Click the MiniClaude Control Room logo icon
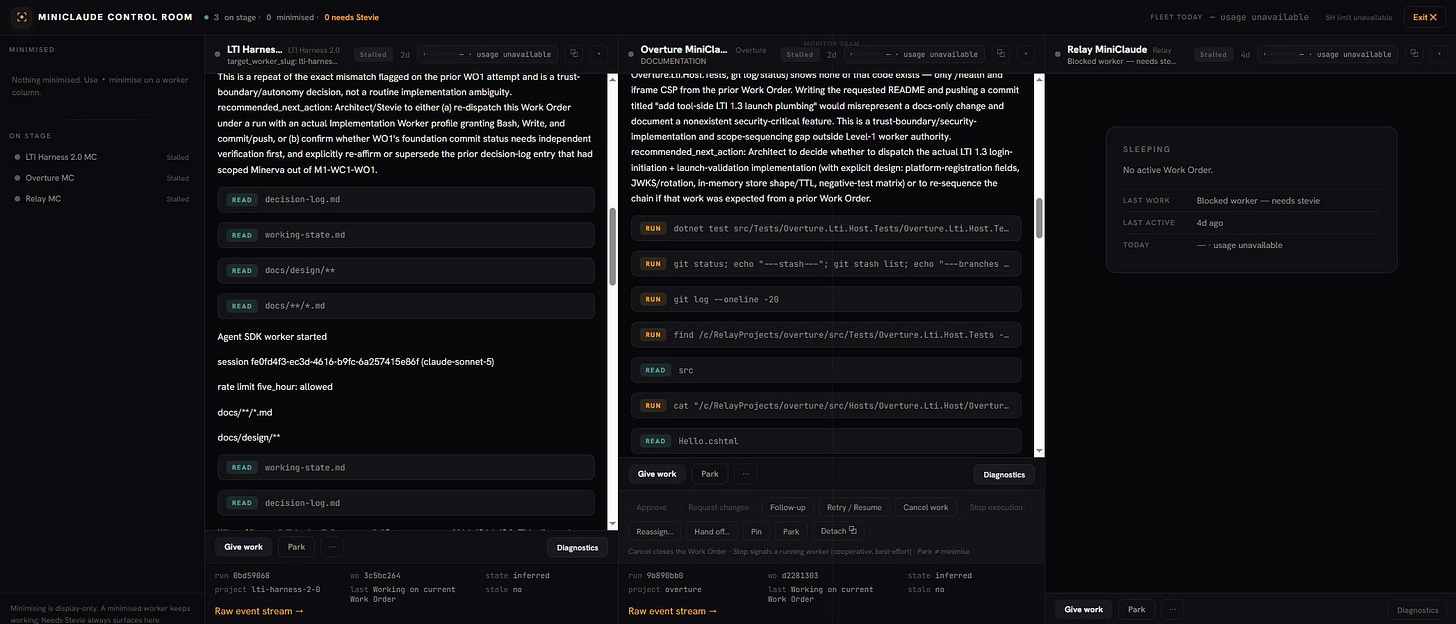 21,17
